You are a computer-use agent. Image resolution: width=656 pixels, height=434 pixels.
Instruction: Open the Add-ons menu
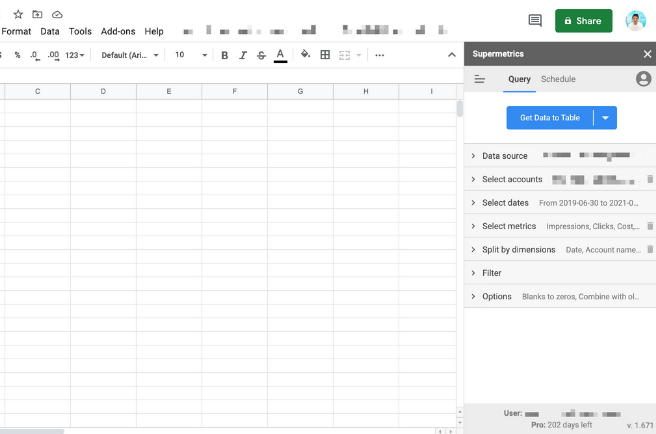coord(118,32)
